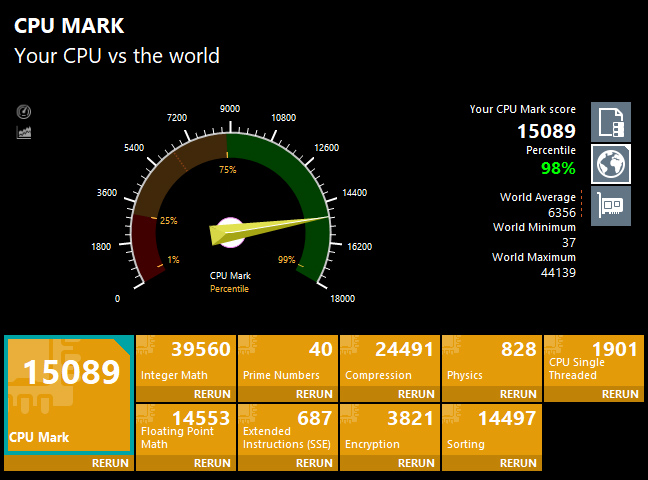Click the 0 gauge scale label
648x480 pixels.
(117, 299)
